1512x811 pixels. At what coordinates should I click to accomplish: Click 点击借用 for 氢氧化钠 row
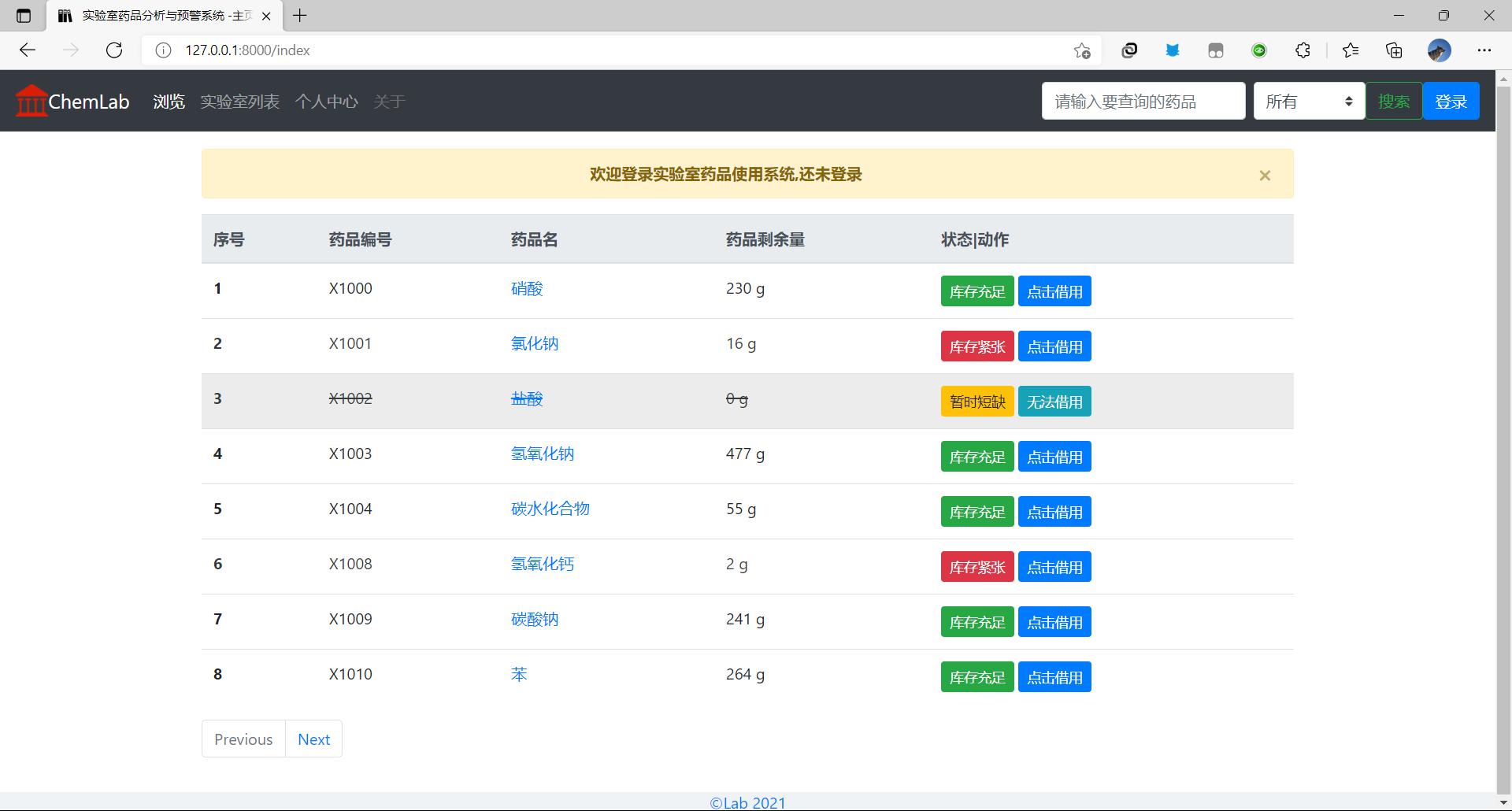coord(1054,457)
